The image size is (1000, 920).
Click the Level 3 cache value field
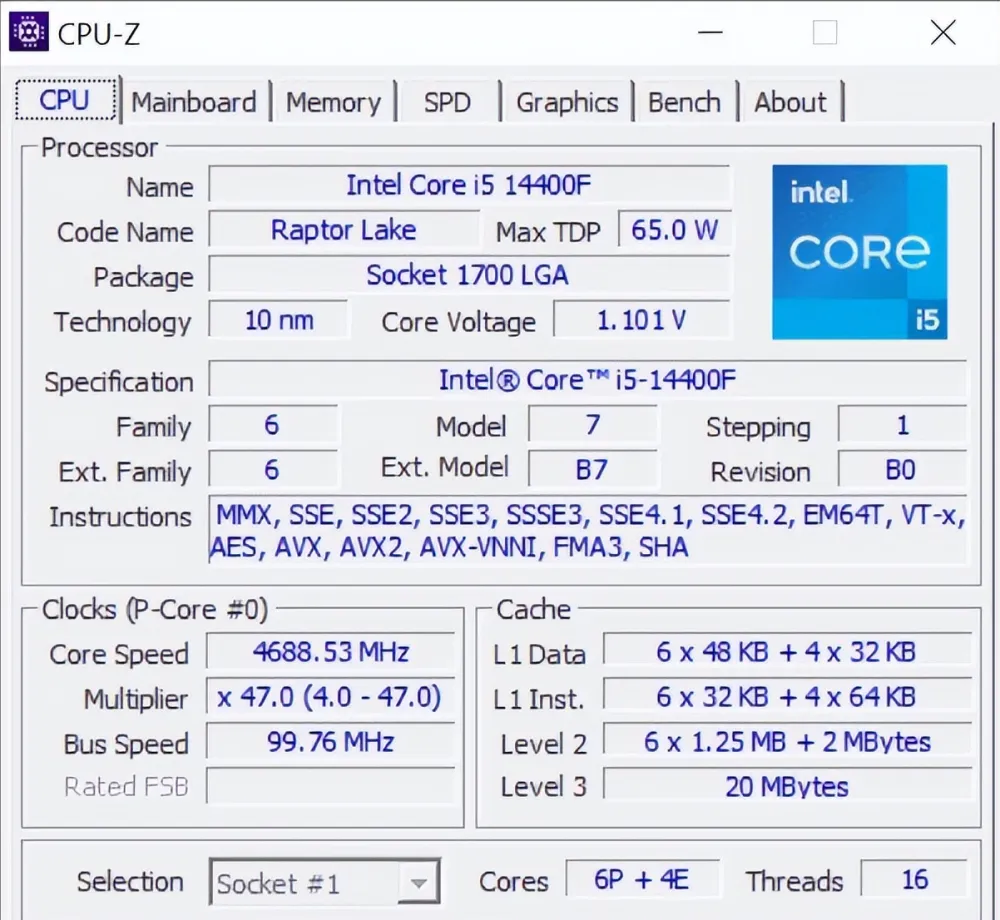point(787,786)
